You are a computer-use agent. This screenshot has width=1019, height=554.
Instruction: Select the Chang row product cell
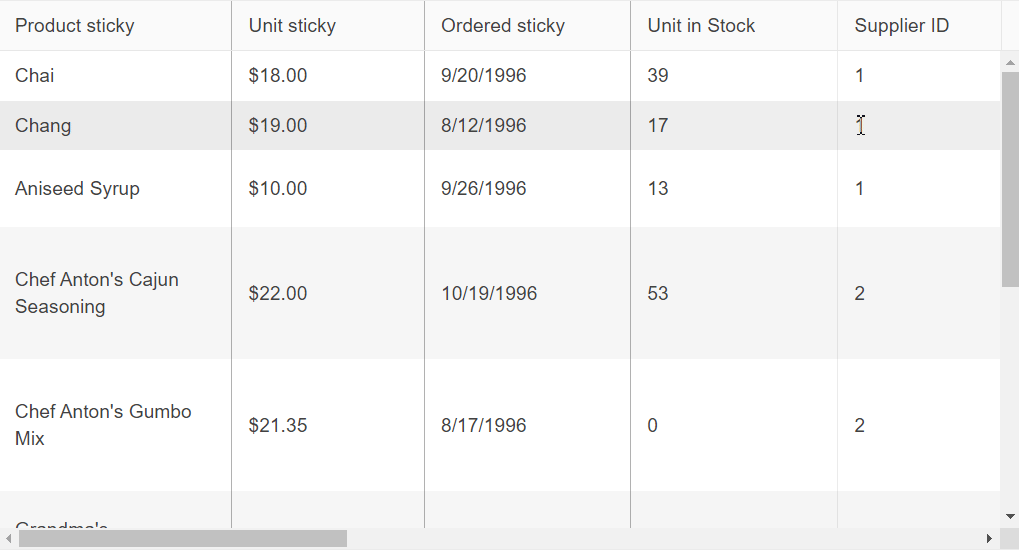[x=43, y=126]
